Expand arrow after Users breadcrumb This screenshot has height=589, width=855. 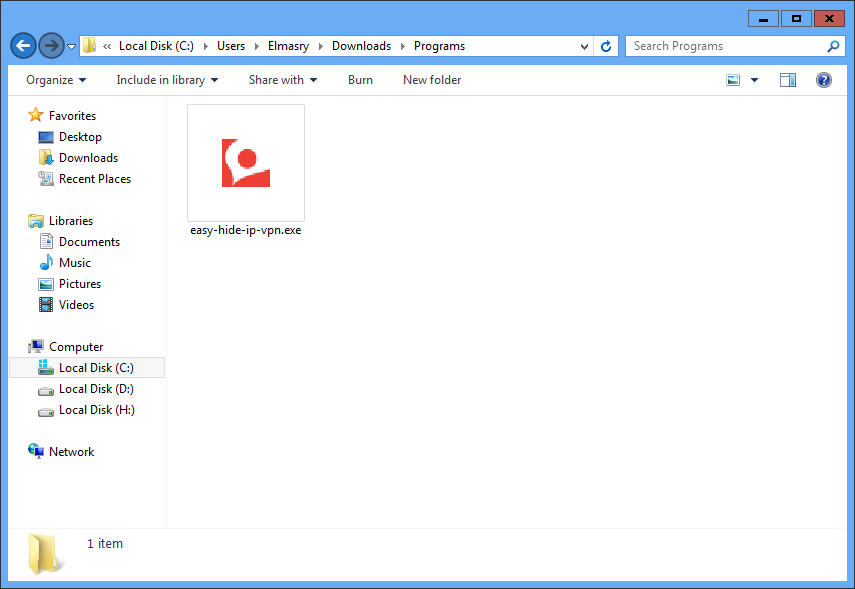click(256, 46)
